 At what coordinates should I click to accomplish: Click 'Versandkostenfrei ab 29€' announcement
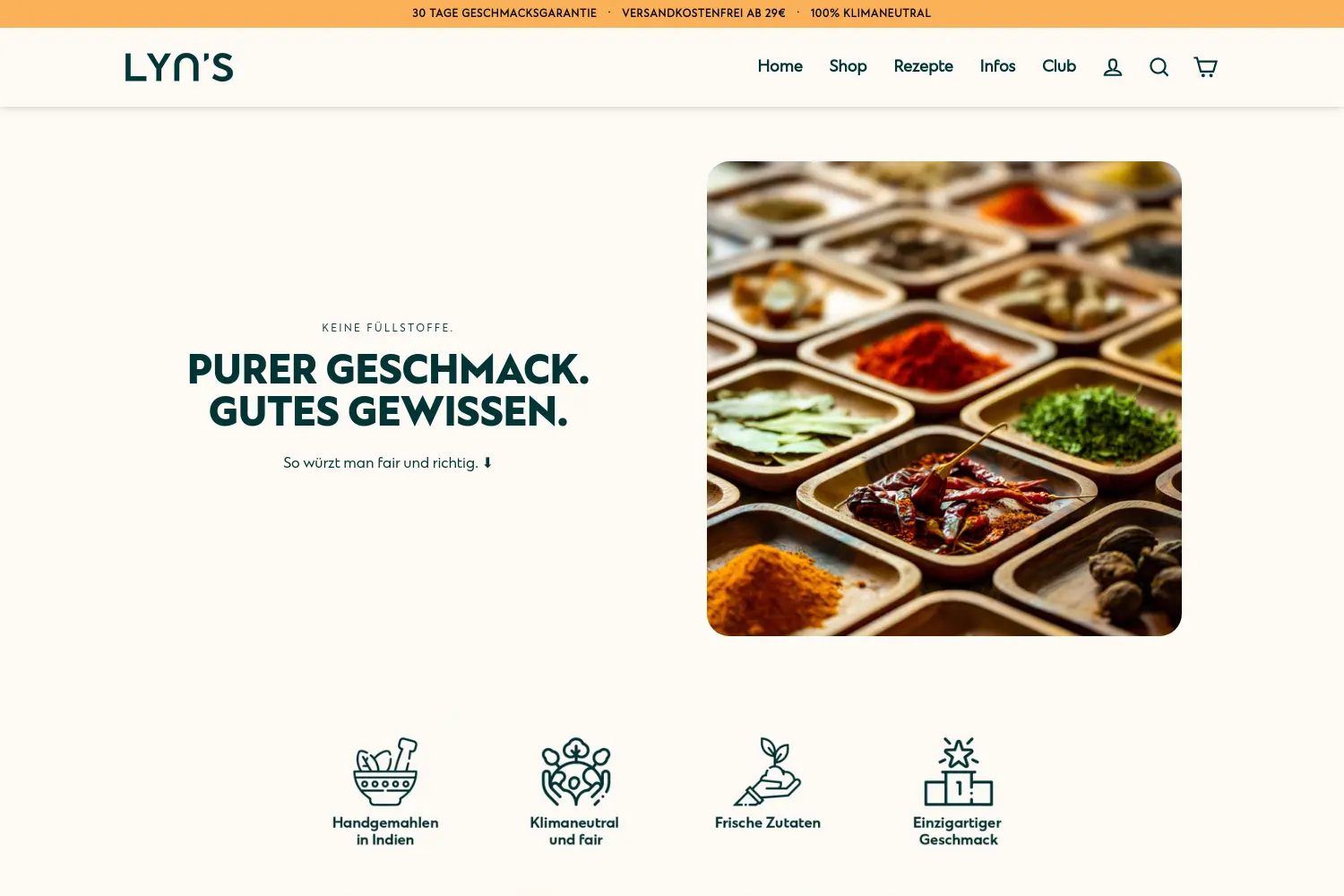point(703,13)
